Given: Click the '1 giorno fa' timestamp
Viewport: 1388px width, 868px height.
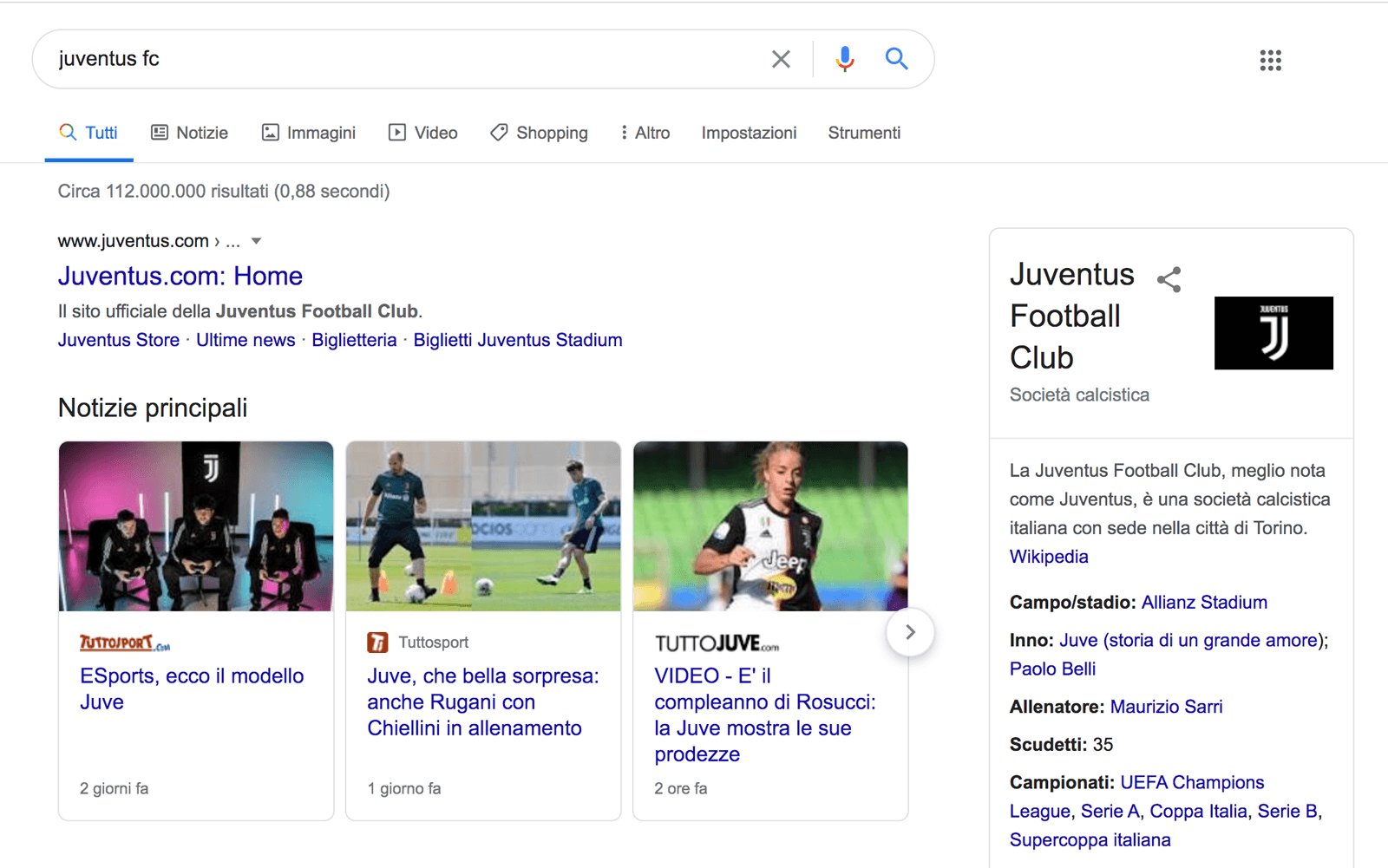Looking at the screenshot, I should [404, 788].
